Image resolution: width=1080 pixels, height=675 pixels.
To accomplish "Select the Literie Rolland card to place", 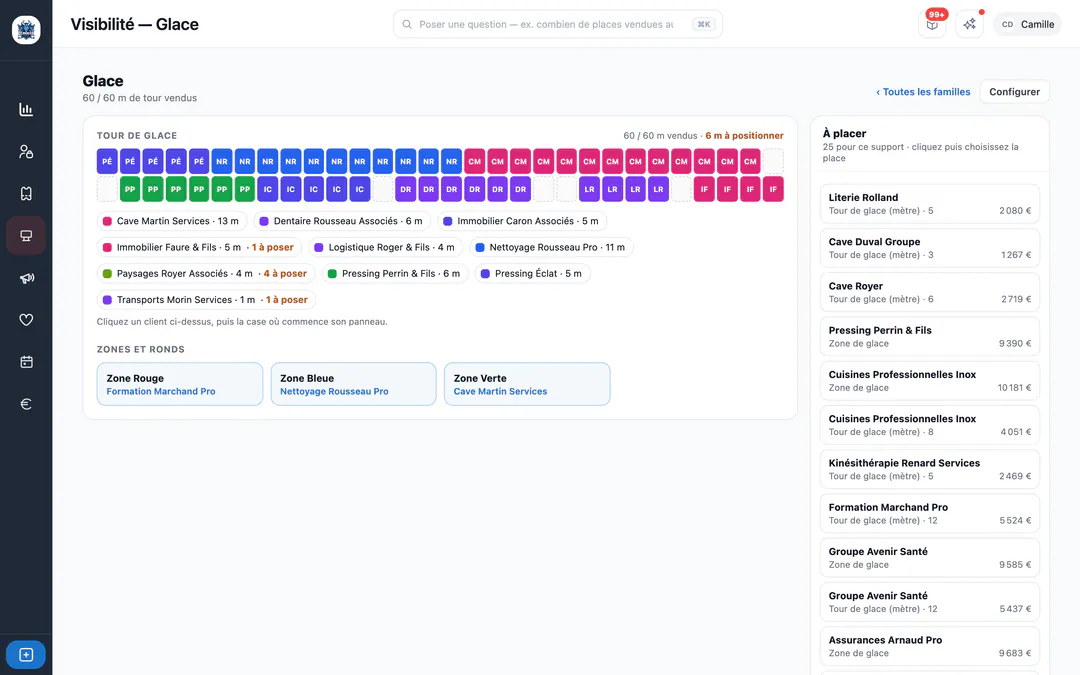I will tap(929, 204).
